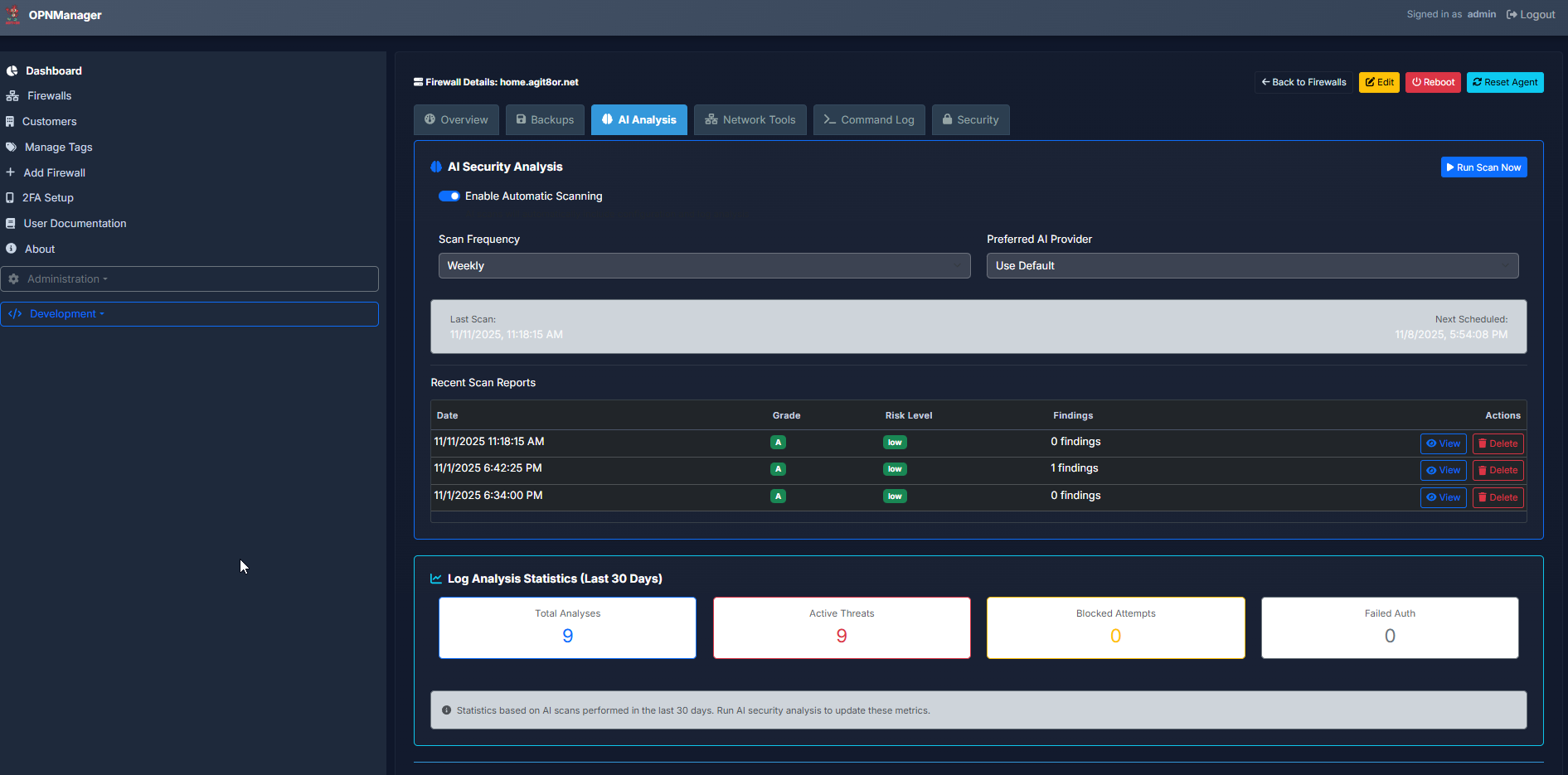Click the About info icon
1568x775 pixels.
tap(12, 249)
